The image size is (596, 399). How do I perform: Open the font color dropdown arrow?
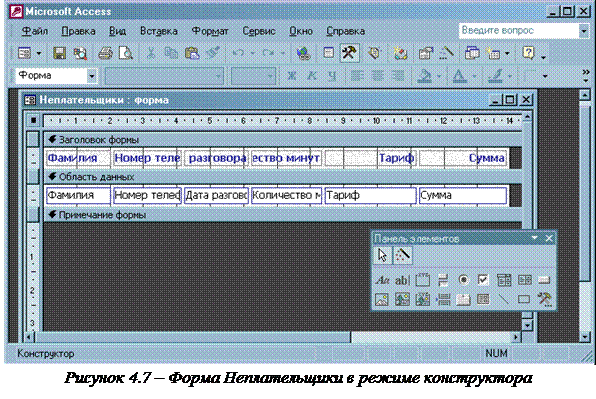pyautogui.click(x=475, y=76)
